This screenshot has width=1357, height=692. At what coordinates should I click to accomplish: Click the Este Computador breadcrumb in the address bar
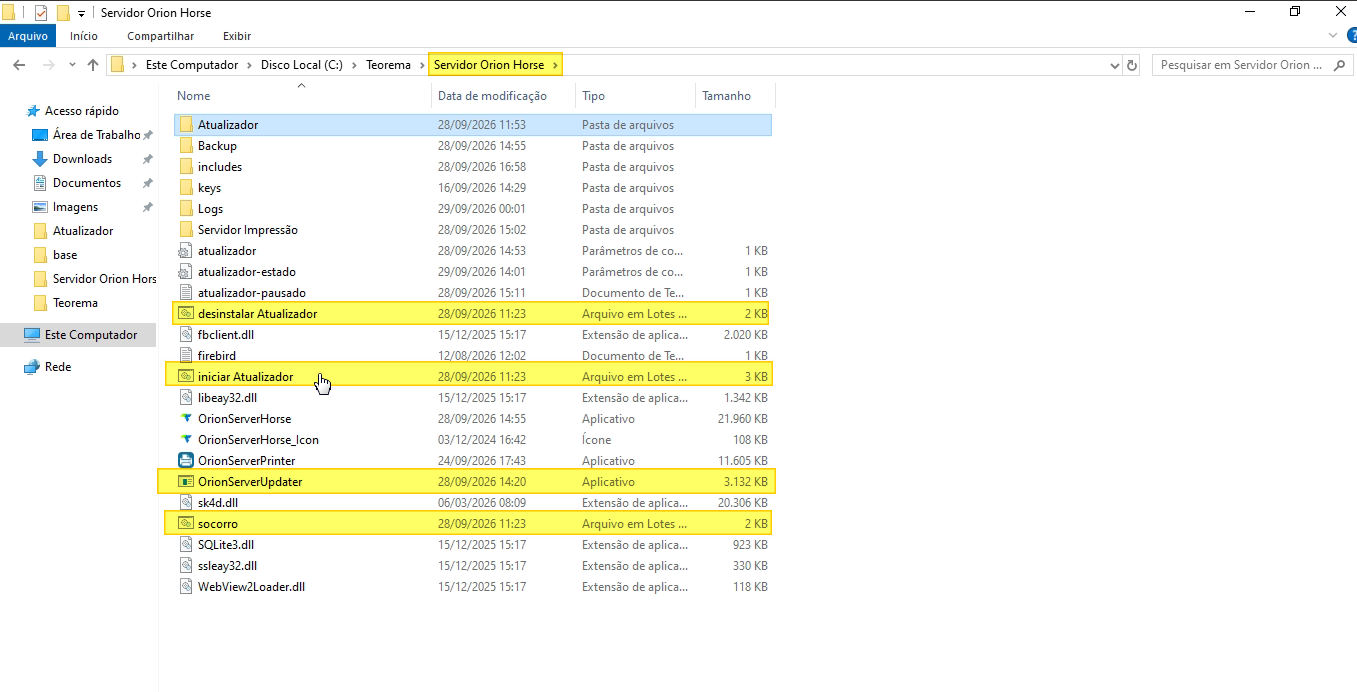point(192,65)
